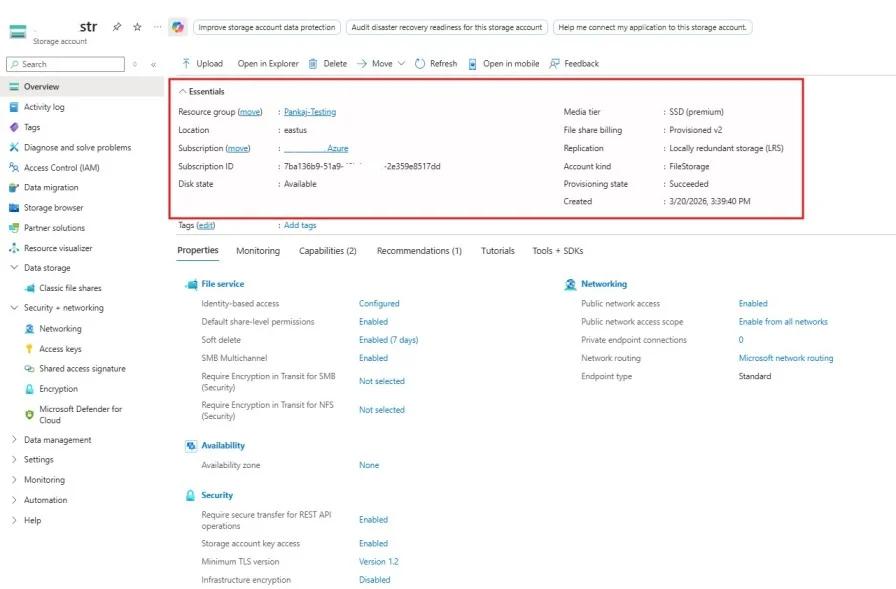Click the Data migration icon

[x=14, y=187]
